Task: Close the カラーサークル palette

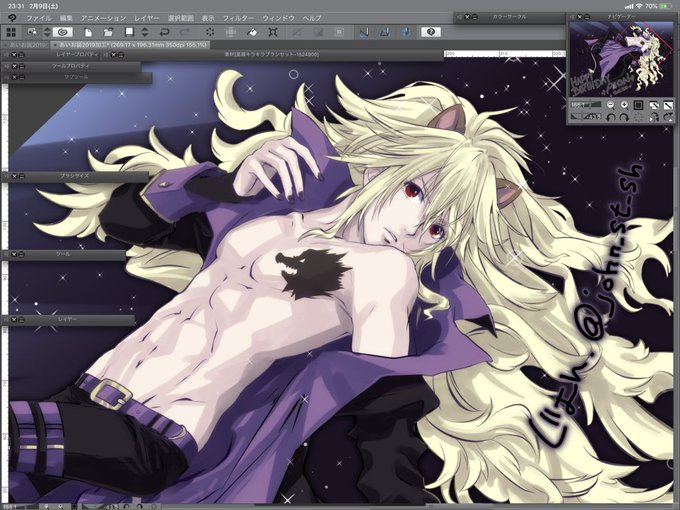Action: [x=467, y=17]
